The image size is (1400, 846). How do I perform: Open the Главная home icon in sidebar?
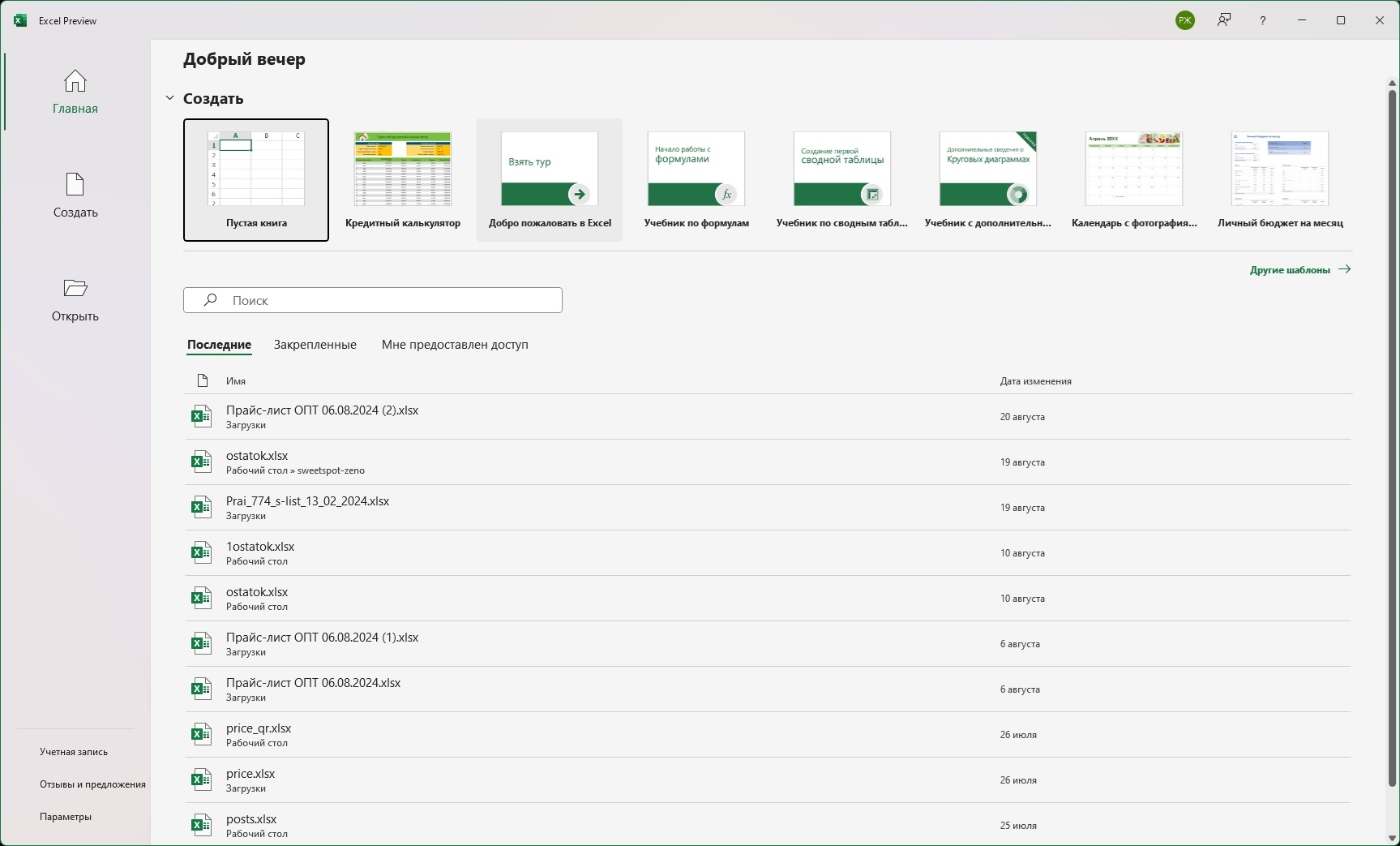[75, 81]
